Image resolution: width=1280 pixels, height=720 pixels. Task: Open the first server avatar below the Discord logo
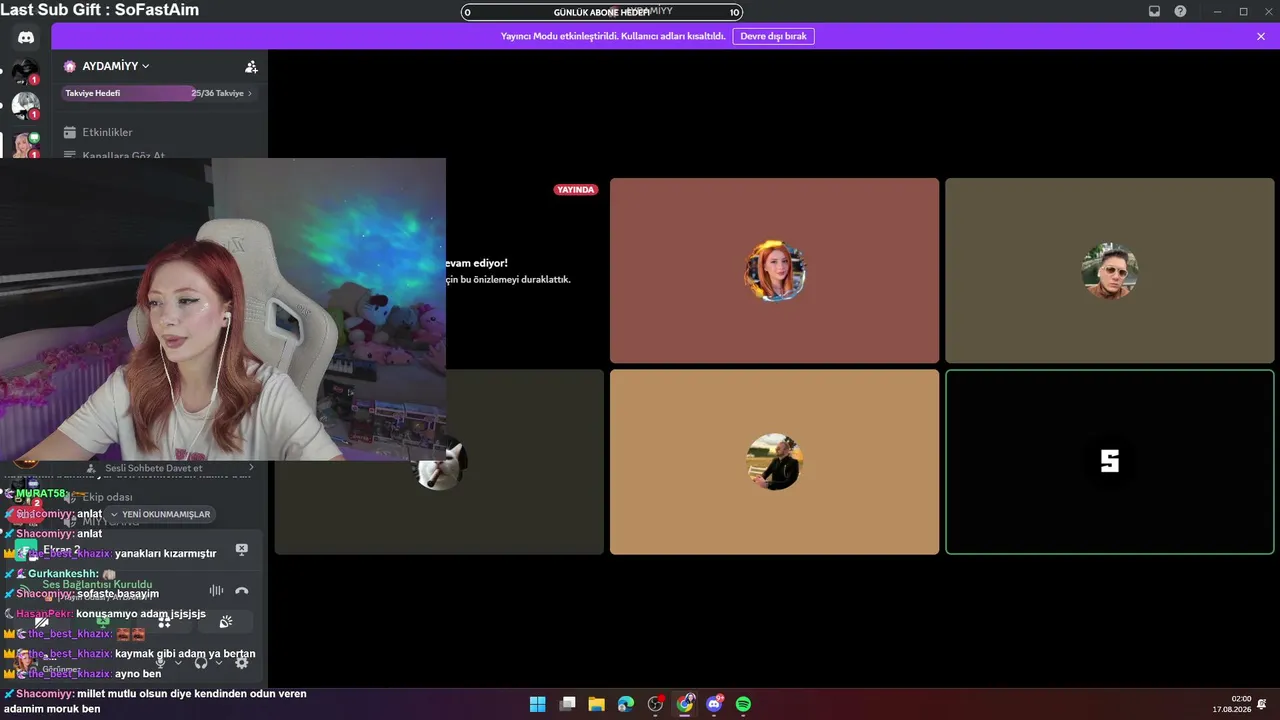click(25, 72)
